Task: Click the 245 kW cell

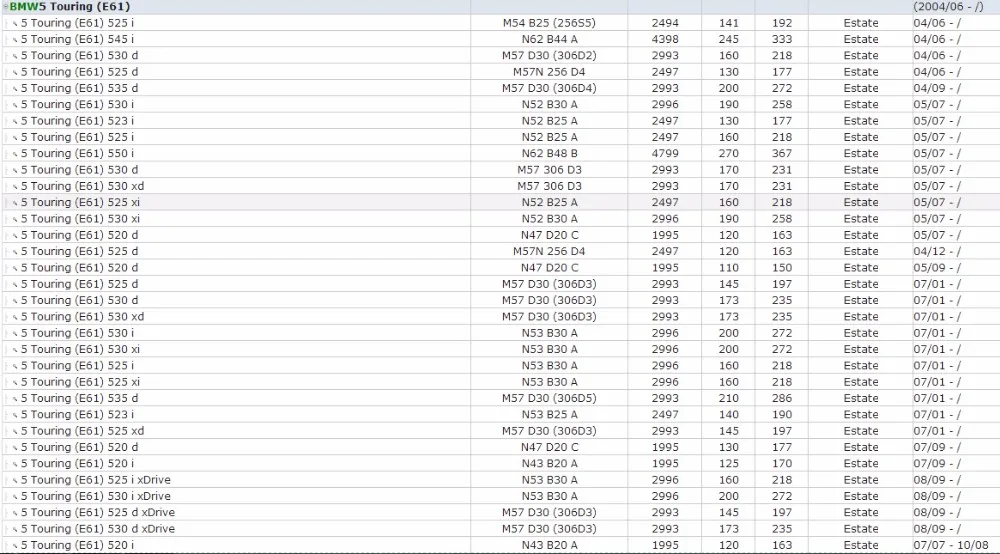Action: (x=728, y=39)
